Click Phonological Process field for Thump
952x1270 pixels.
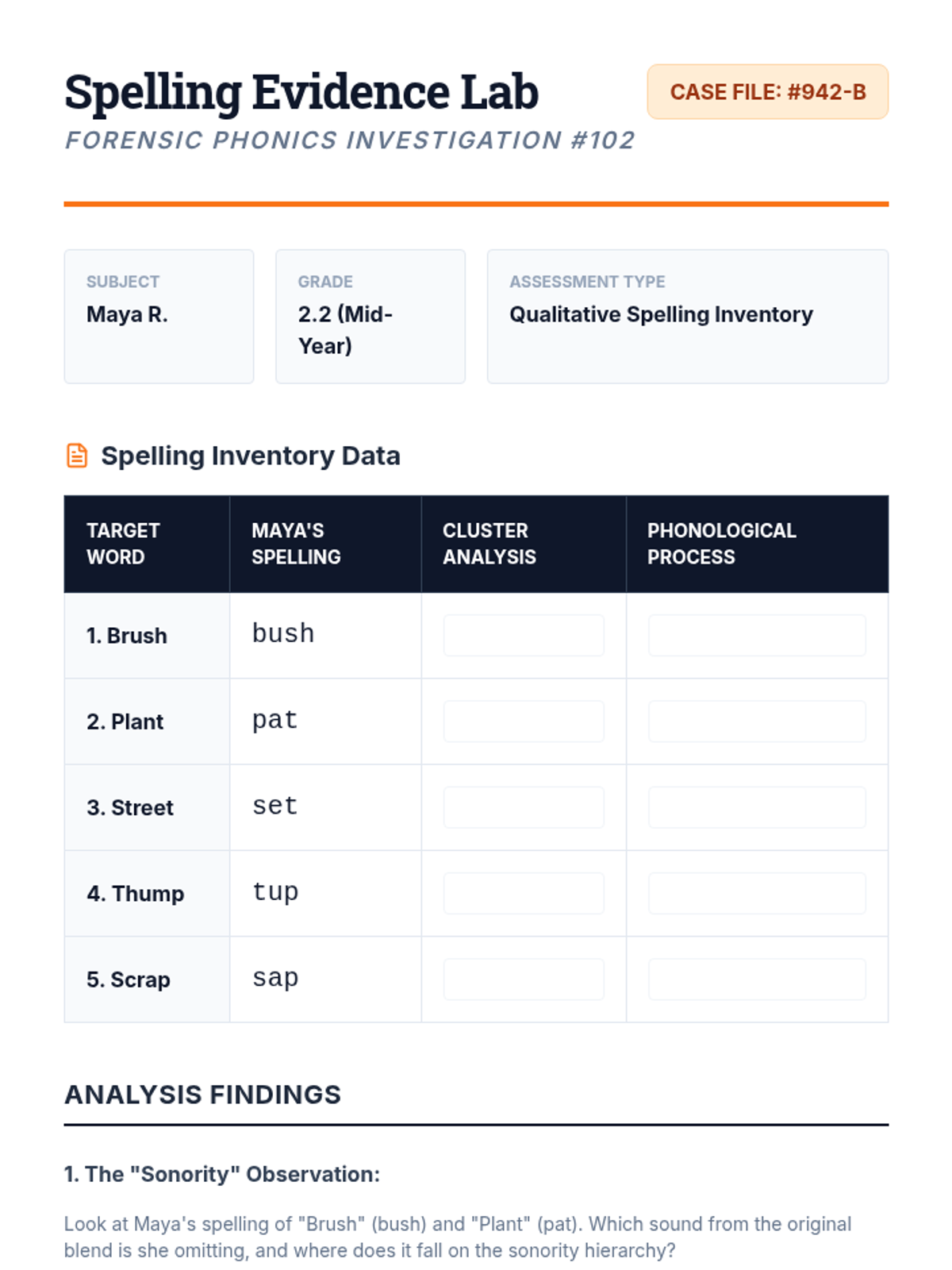[x=757, y=893]
